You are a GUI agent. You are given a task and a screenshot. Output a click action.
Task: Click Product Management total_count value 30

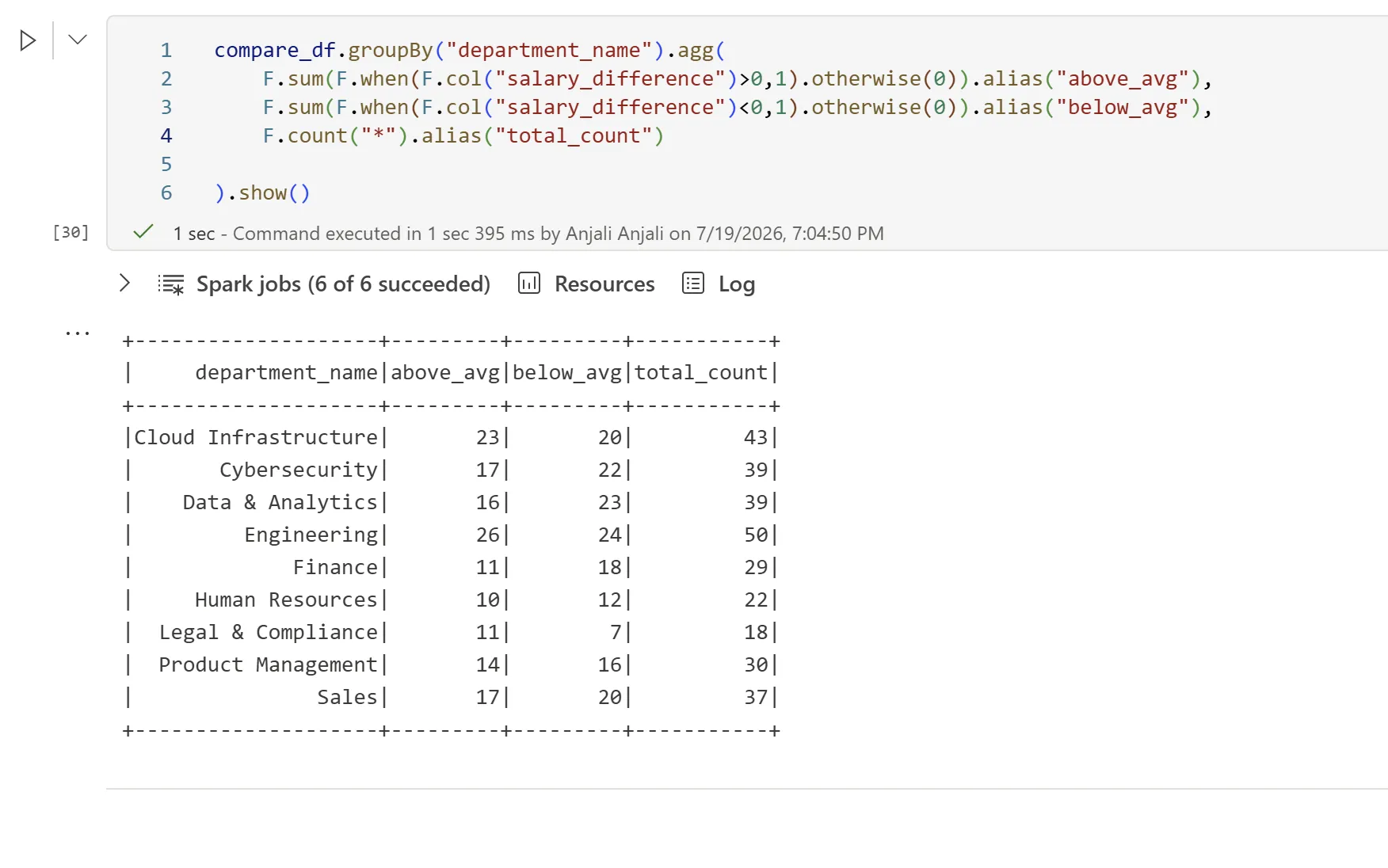tap(756, 664)
